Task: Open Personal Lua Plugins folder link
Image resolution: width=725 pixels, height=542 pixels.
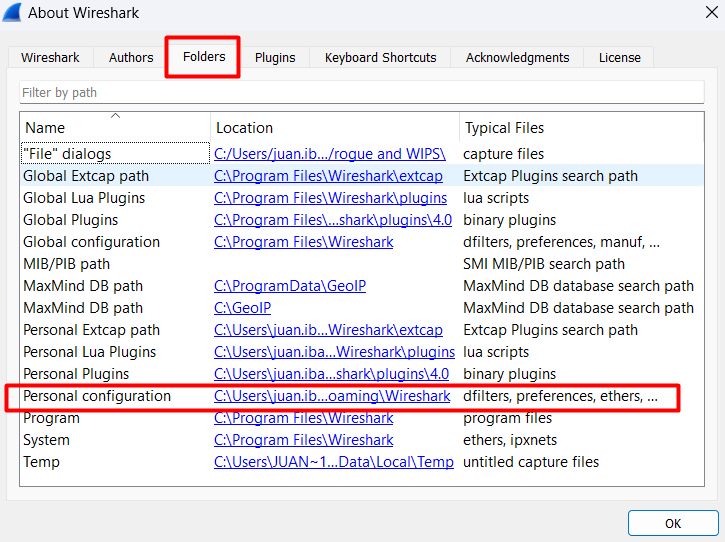Action: (x=334, y=352)
